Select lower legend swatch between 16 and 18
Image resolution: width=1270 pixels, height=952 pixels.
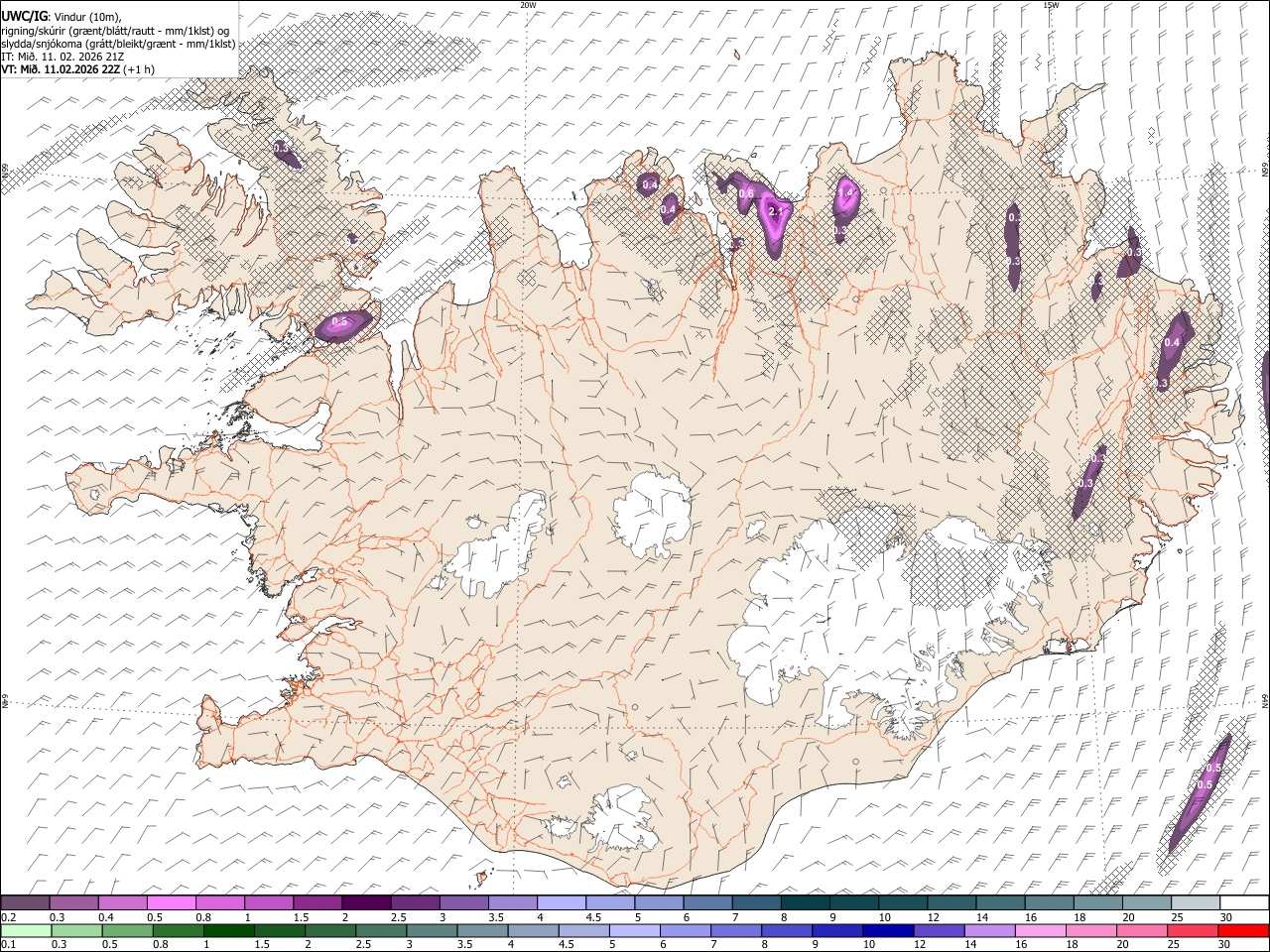pyautogui.click(x=1039, y=930)
